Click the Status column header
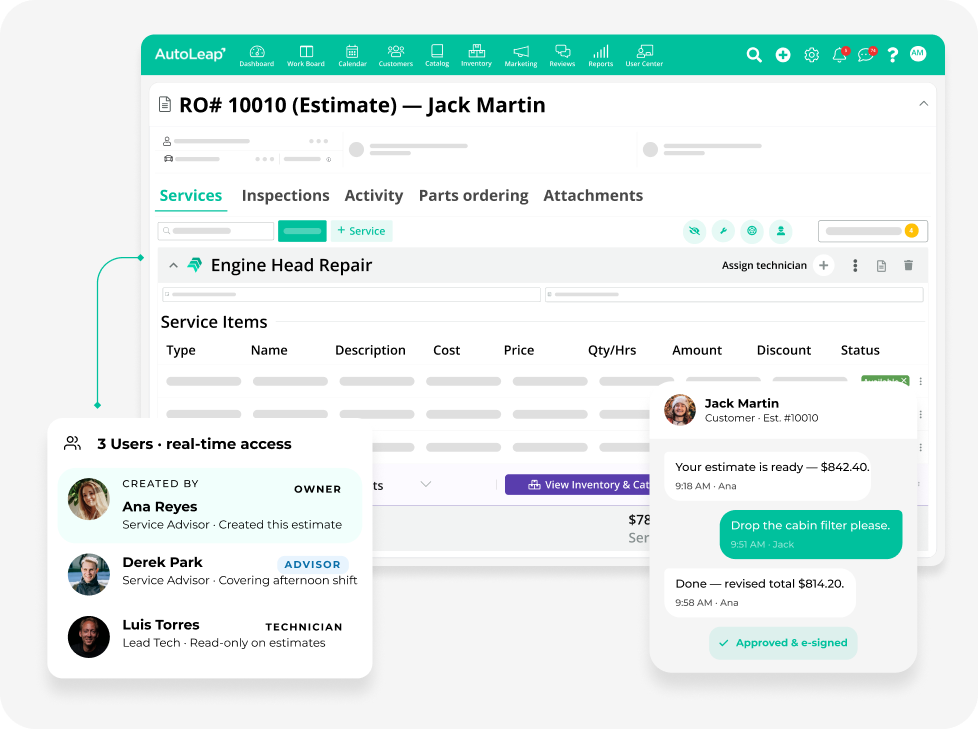 pos(860,350)
